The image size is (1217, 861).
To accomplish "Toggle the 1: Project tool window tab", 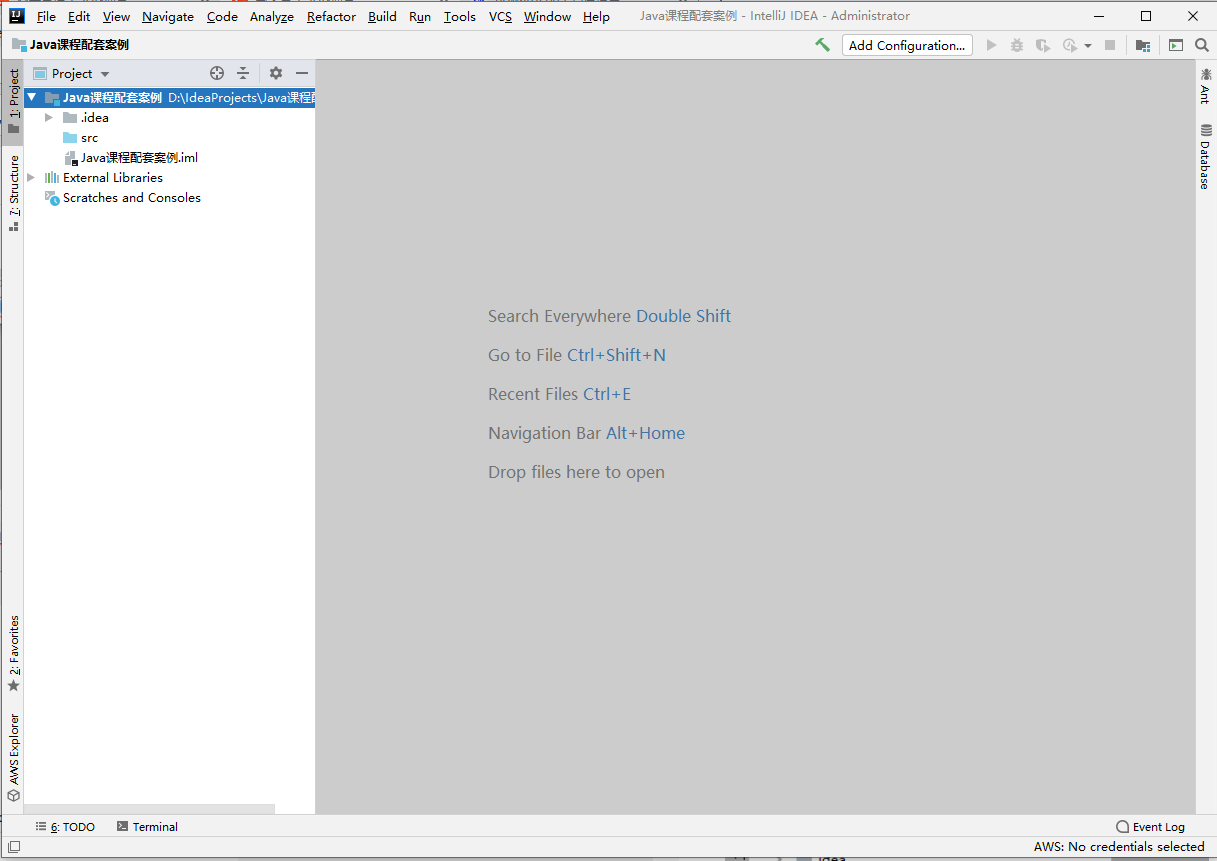I will coord(13,102).
